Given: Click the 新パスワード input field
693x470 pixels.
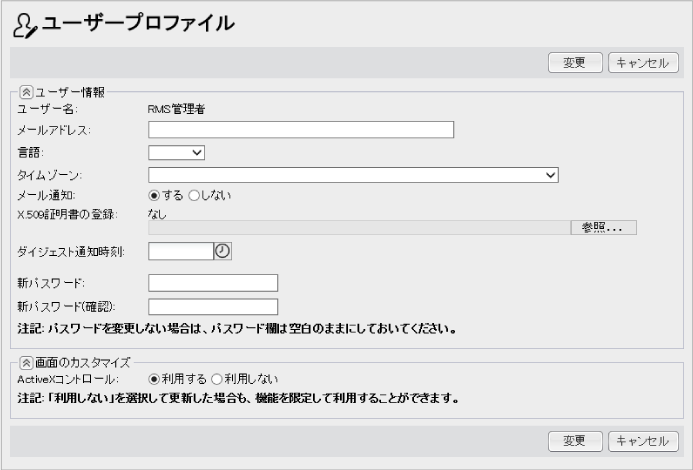Looking at the screenshot, I should coord(212,283).
